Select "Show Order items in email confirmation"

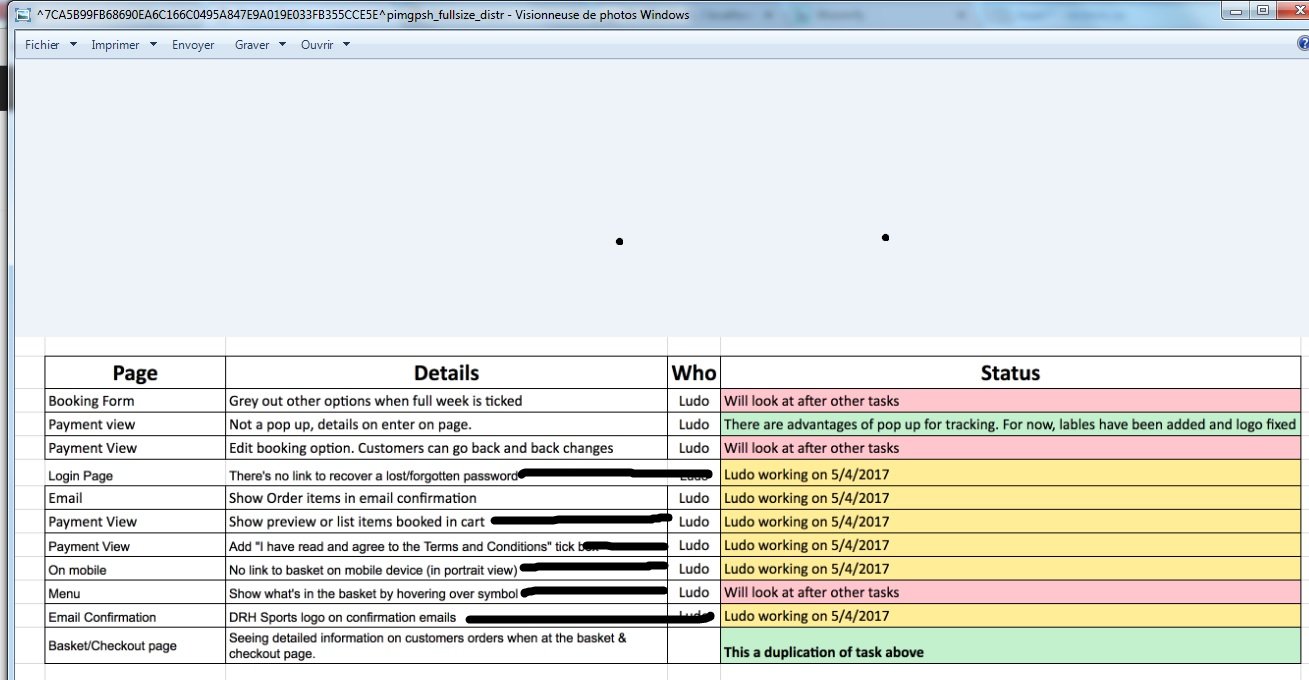[x=446, y=498]
